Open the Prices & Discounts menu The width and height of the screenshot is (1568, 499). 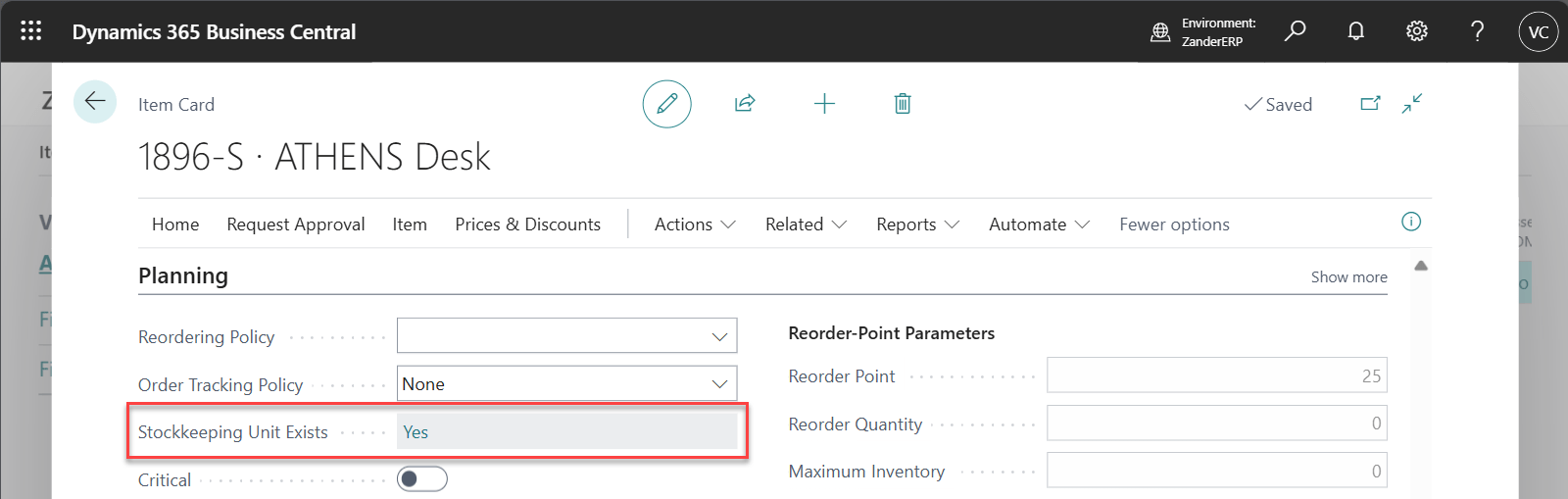coord(528,225)
